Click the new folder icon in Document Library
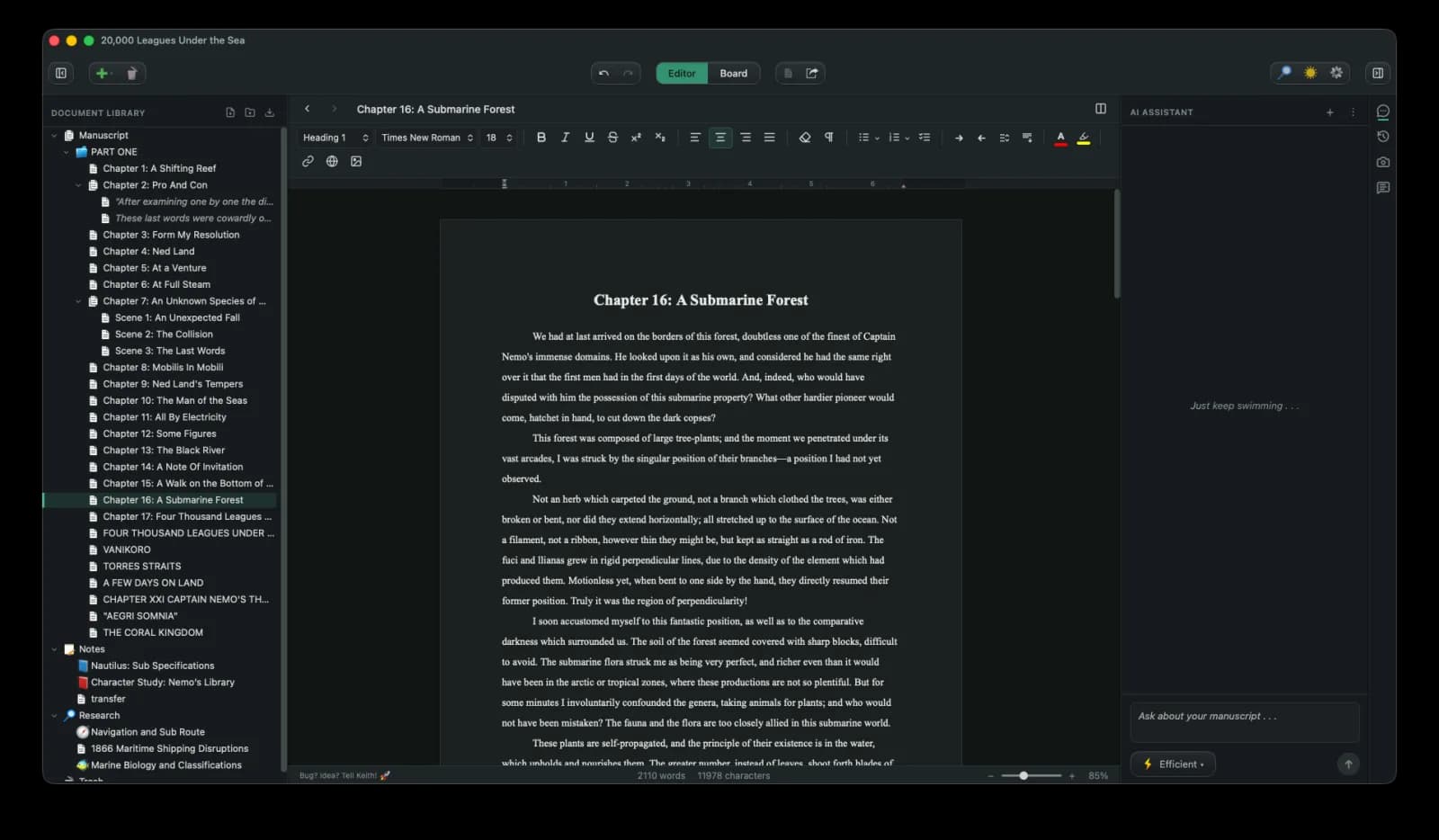 (250, 112)
